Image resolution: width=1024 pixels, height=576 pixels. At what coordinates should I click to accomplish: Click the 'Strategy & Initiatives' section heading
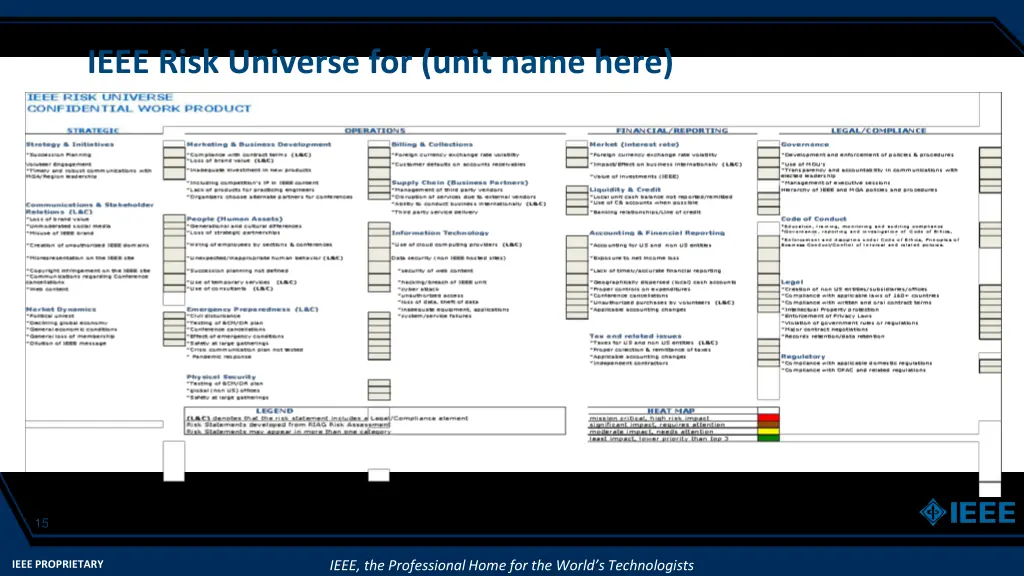pyautogui.click(x=70, y=144)
